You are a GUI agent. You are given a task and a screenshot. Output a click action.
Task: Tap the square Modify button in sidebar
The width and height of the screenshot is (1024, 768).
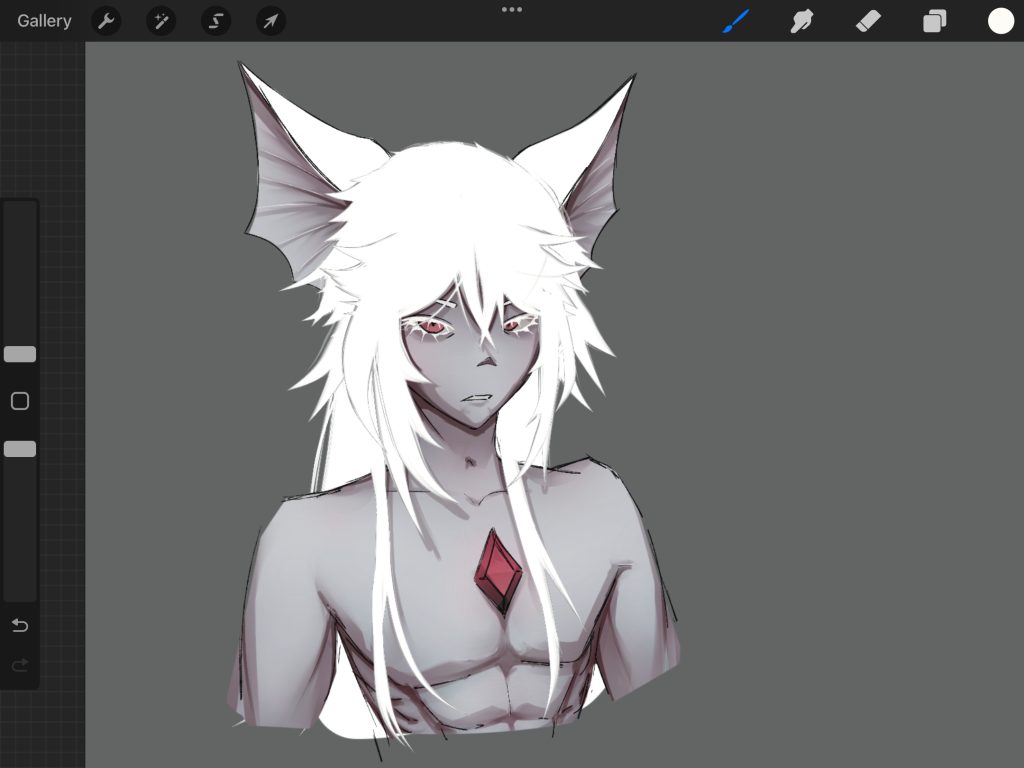[20, 401]
